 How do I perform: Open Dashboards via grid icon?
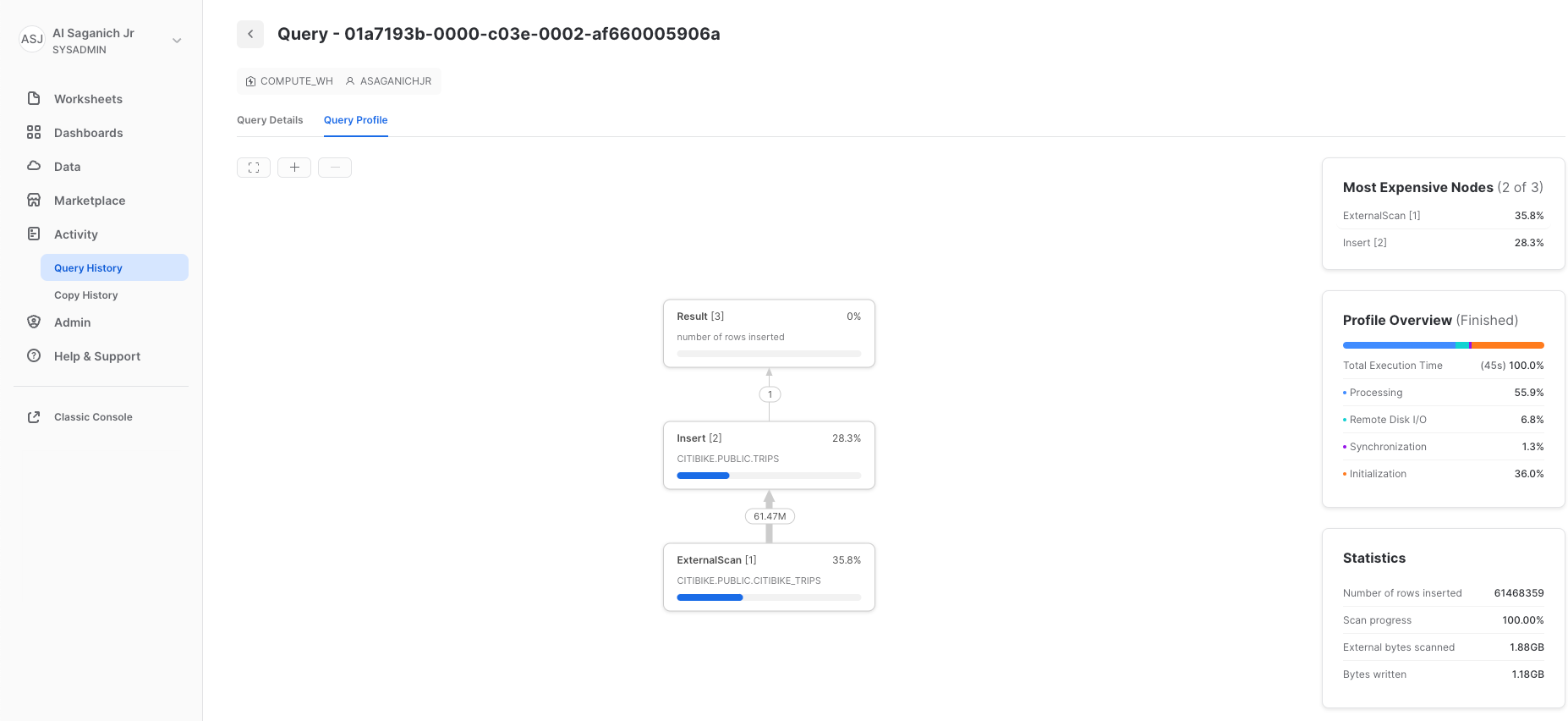tap(34, 132)
